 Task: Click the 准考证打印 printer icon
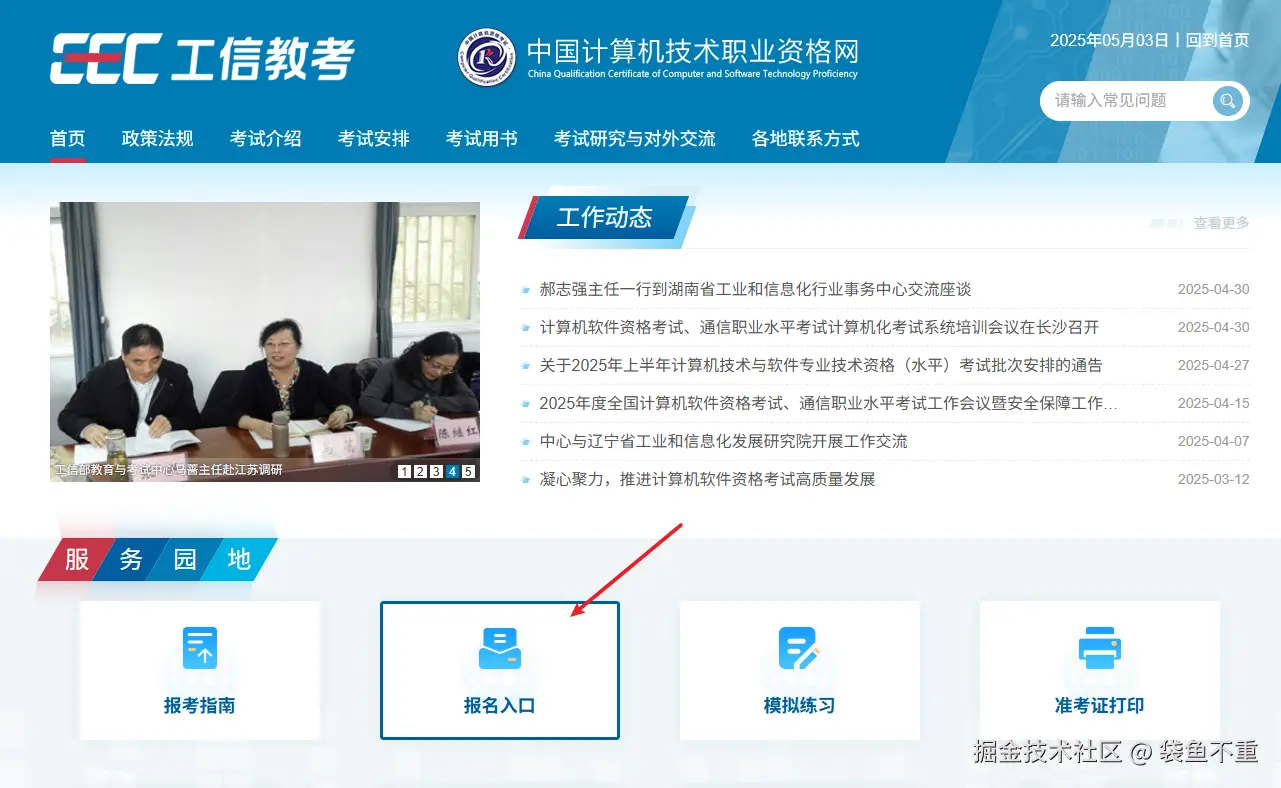[x=1100, y=648]
